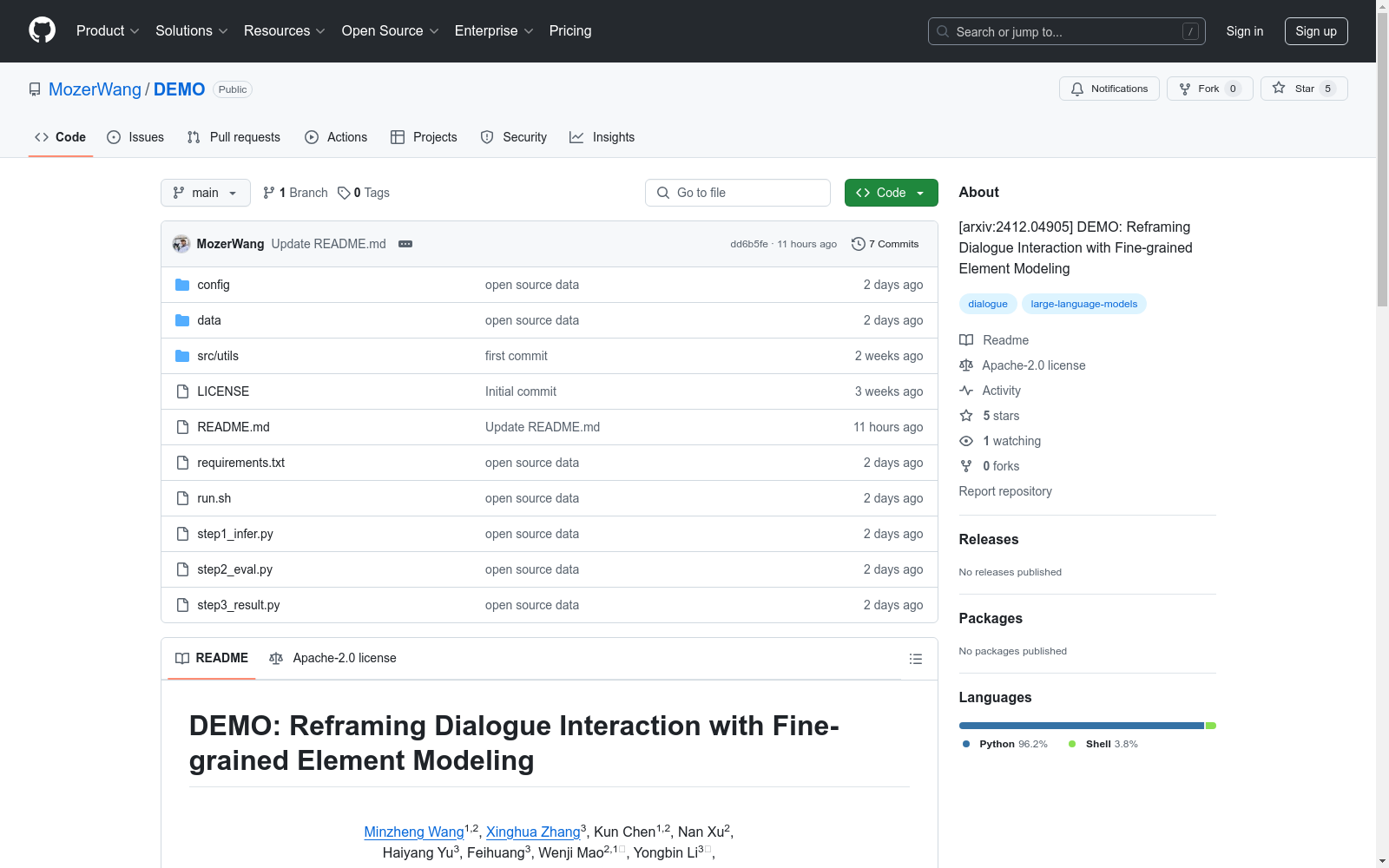Viewport: 1389px width, 868px height.
Task: Expand the Resources menu
Action: tap(285, 31)
